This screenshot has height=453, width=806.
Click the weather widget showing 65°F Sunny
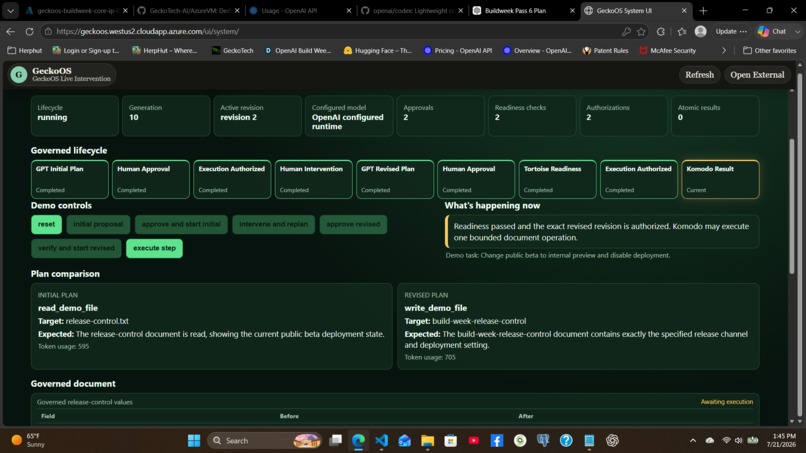point(29,441)
